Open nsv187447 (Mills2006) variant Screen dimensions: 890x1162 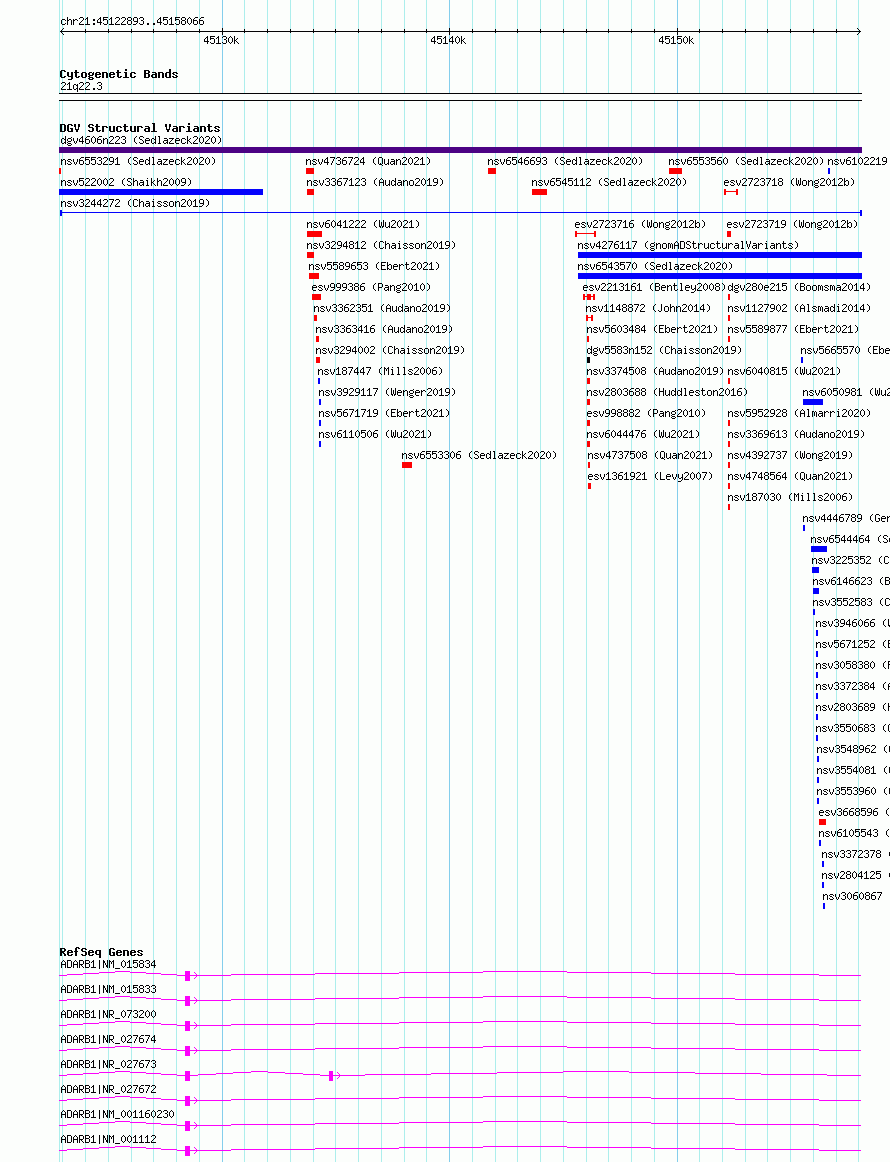[x=380, y=371]
